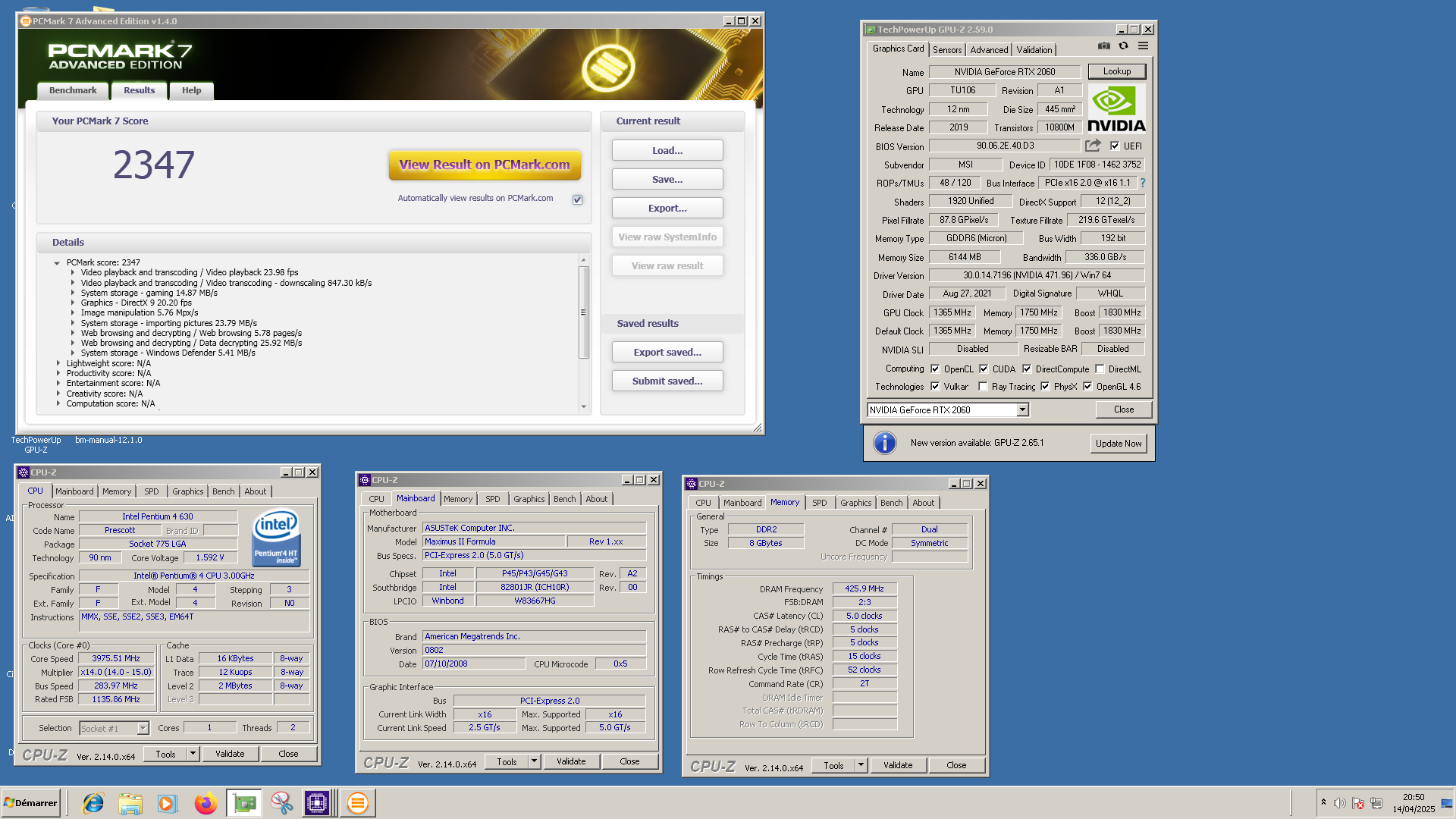Open Windows Explorer folder on taskbar

click(130, 803)
